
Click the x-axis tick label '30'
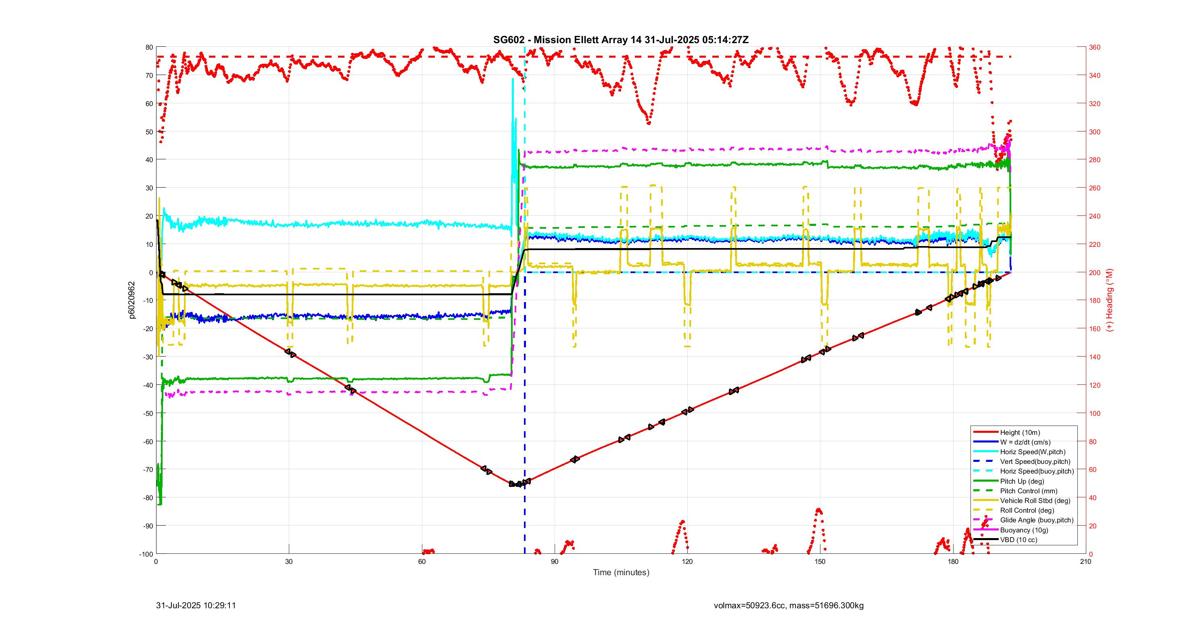click(x=289, y=563)
